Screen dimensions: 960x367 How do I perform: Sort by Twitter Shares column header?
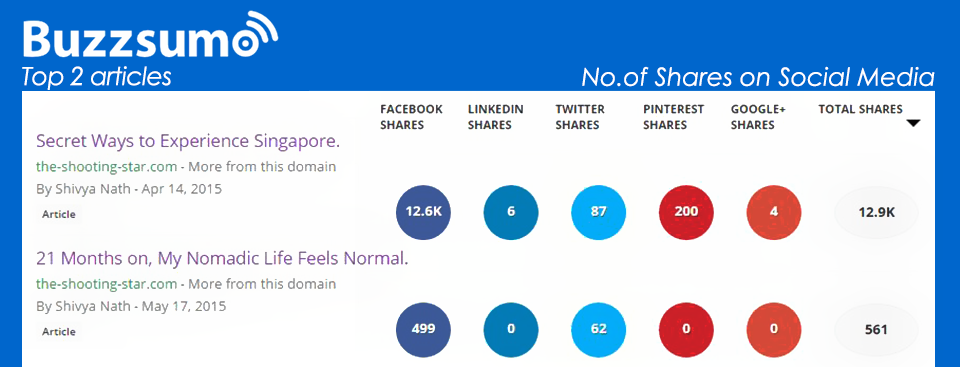coord(579,117)
